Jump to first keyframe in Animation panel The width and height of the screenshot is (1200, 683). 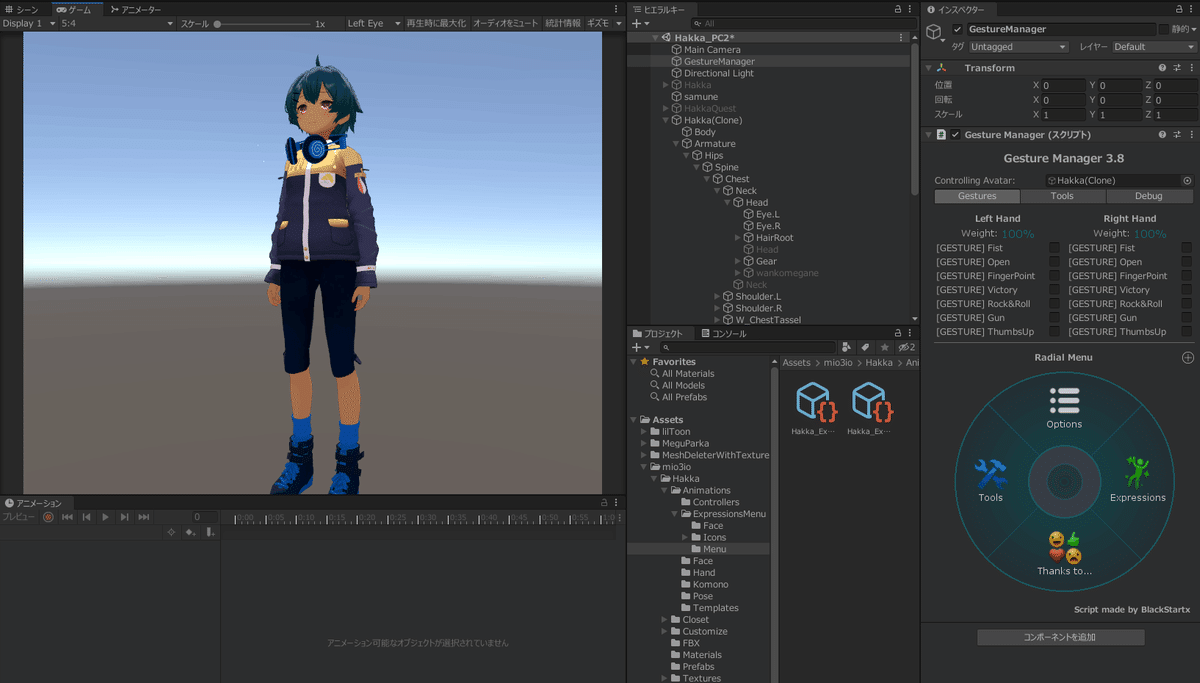coord(67,517)
